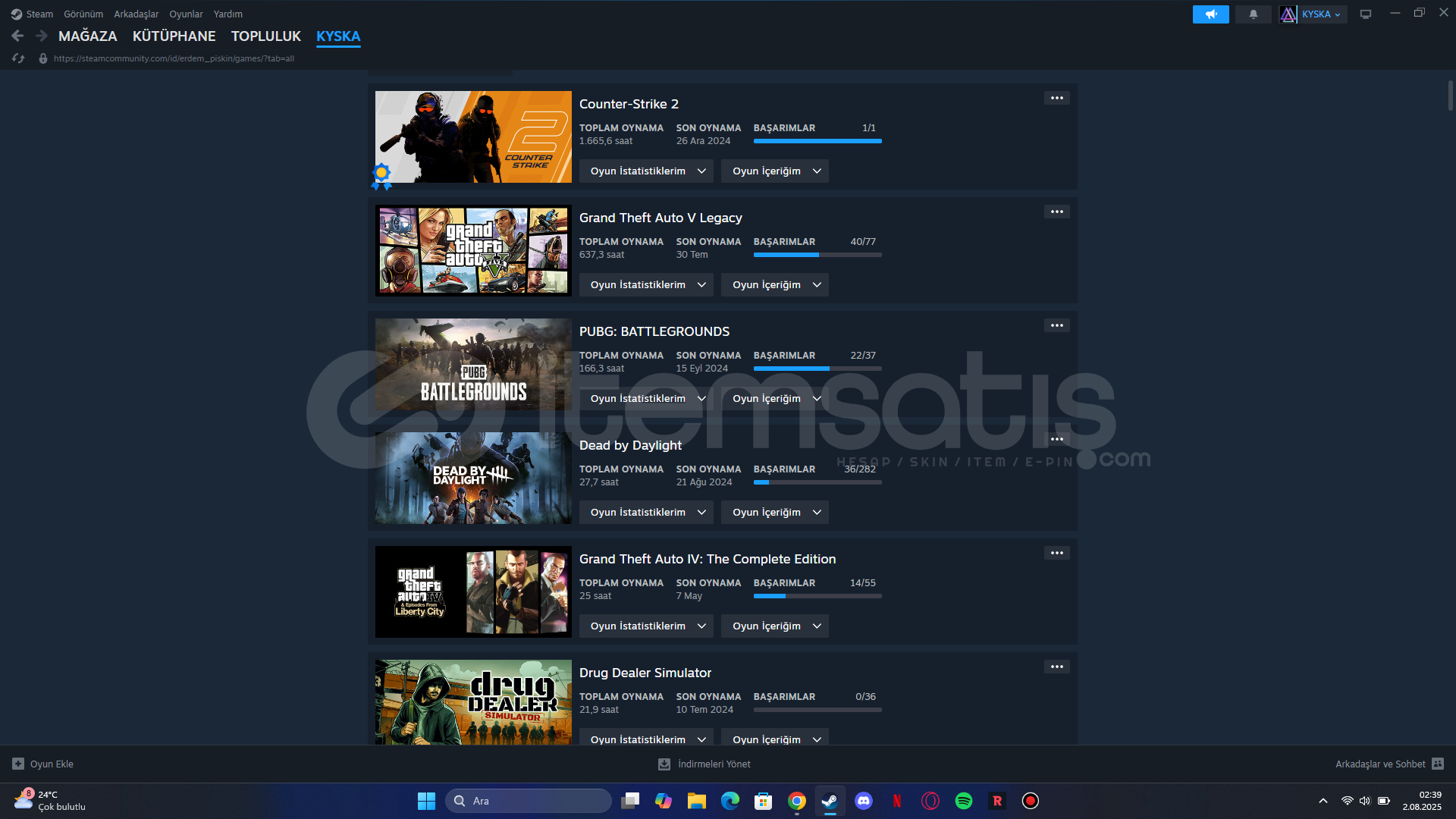
Task: Open Google Chrome from the taskbar
Action: 797,801
